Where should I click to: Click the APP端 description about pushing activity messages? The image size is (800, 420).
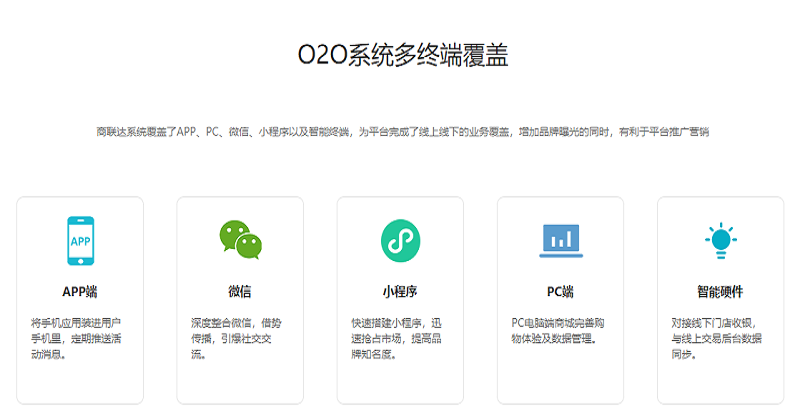[x=79, y=338]
